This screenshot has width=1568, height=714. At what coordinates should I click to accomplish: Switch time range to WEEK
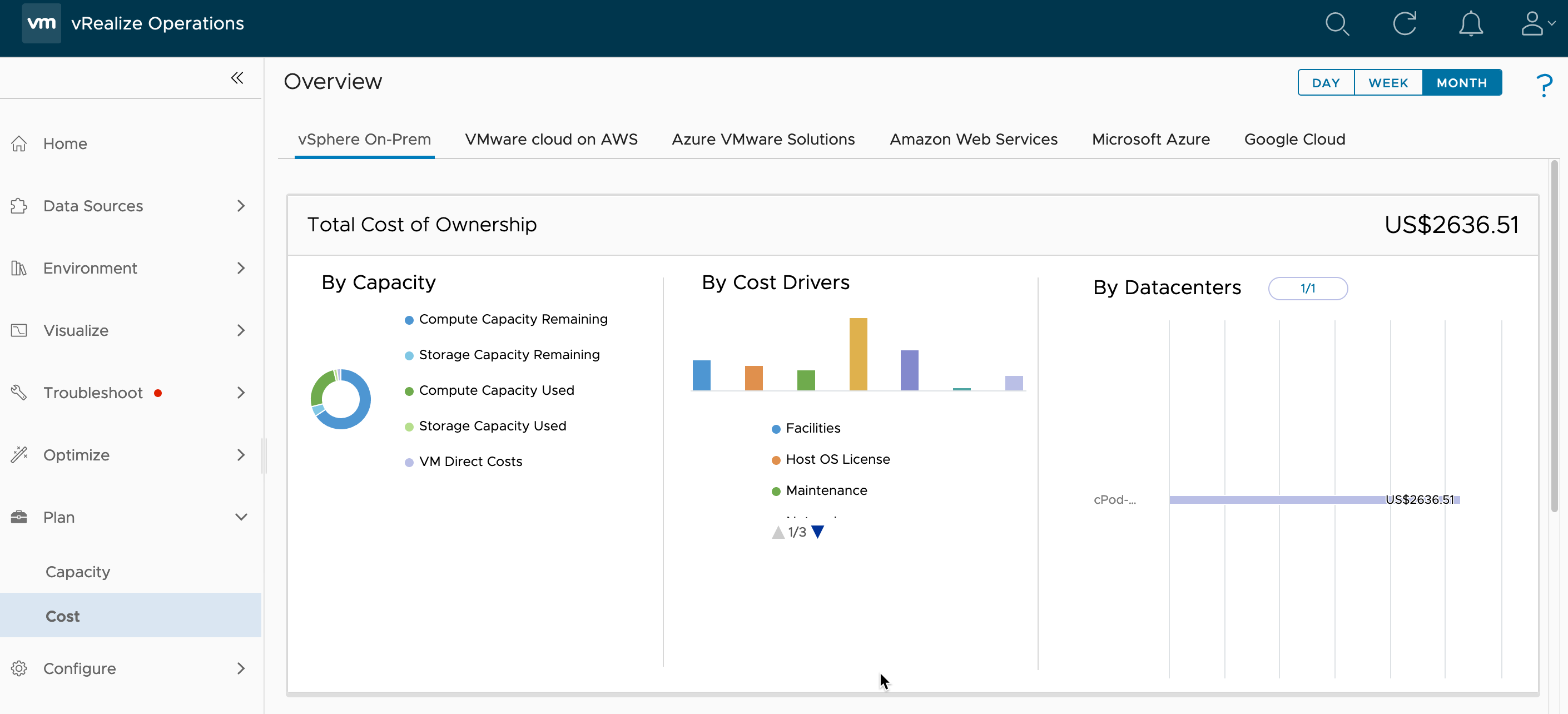(1388, 83)
